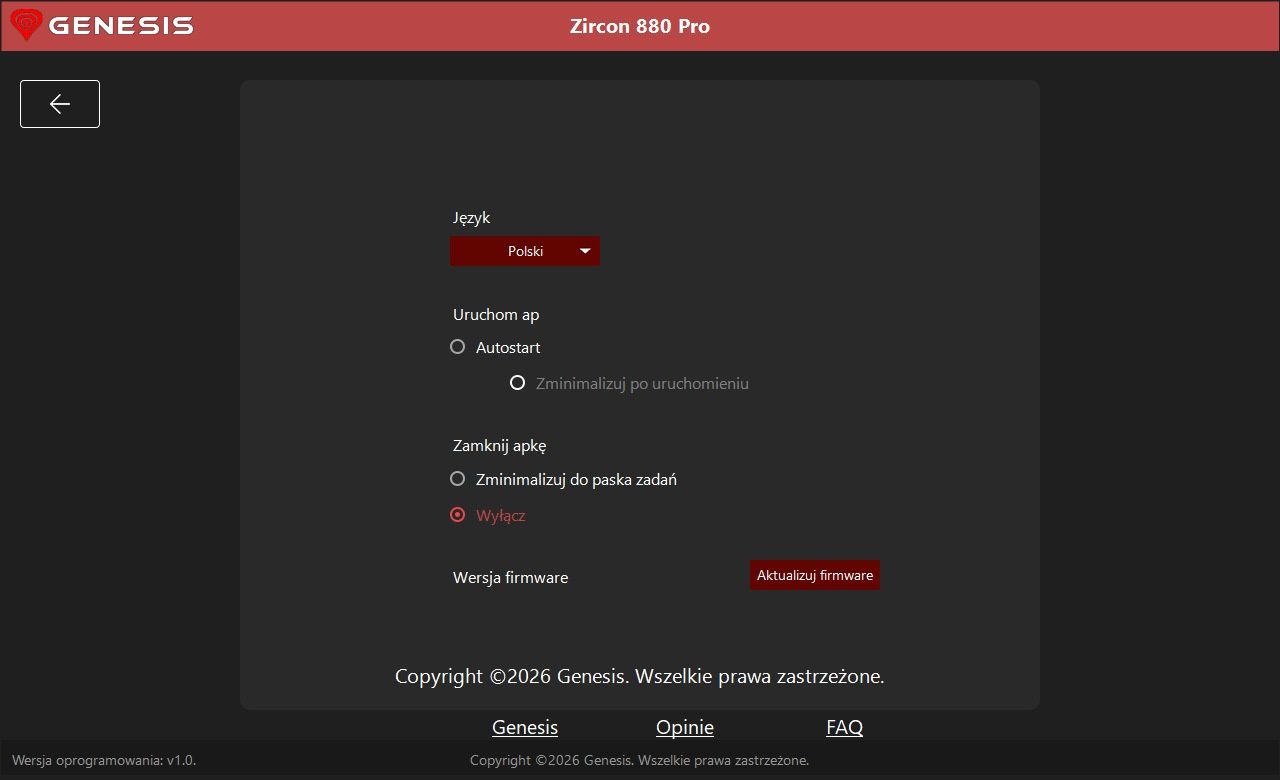
Task: Click the back arrow button
Action: tap(60, 104)
